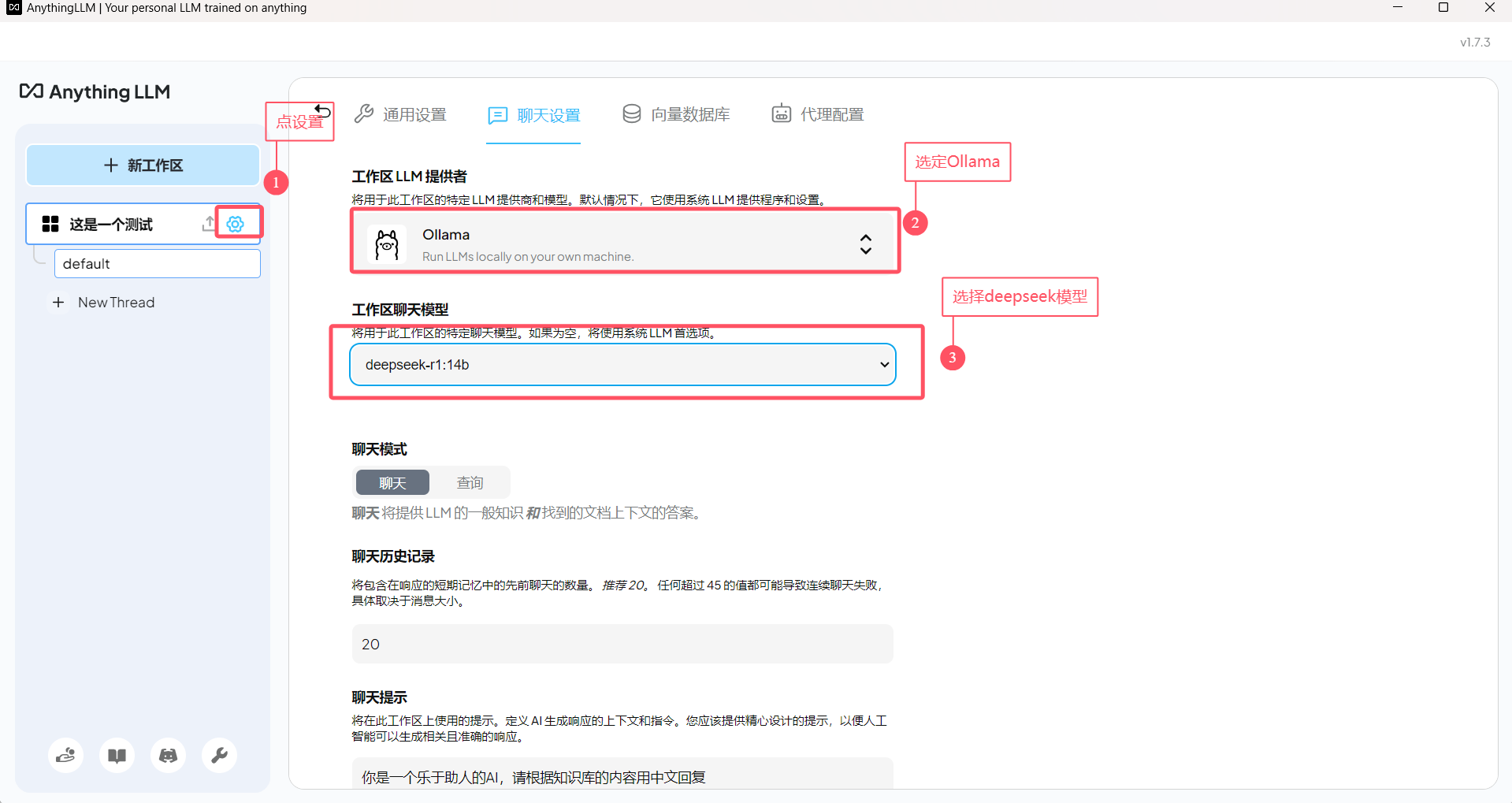Minimize the AnythingLLM window
The image size is (1512, 803).
tap(1398, 8)
